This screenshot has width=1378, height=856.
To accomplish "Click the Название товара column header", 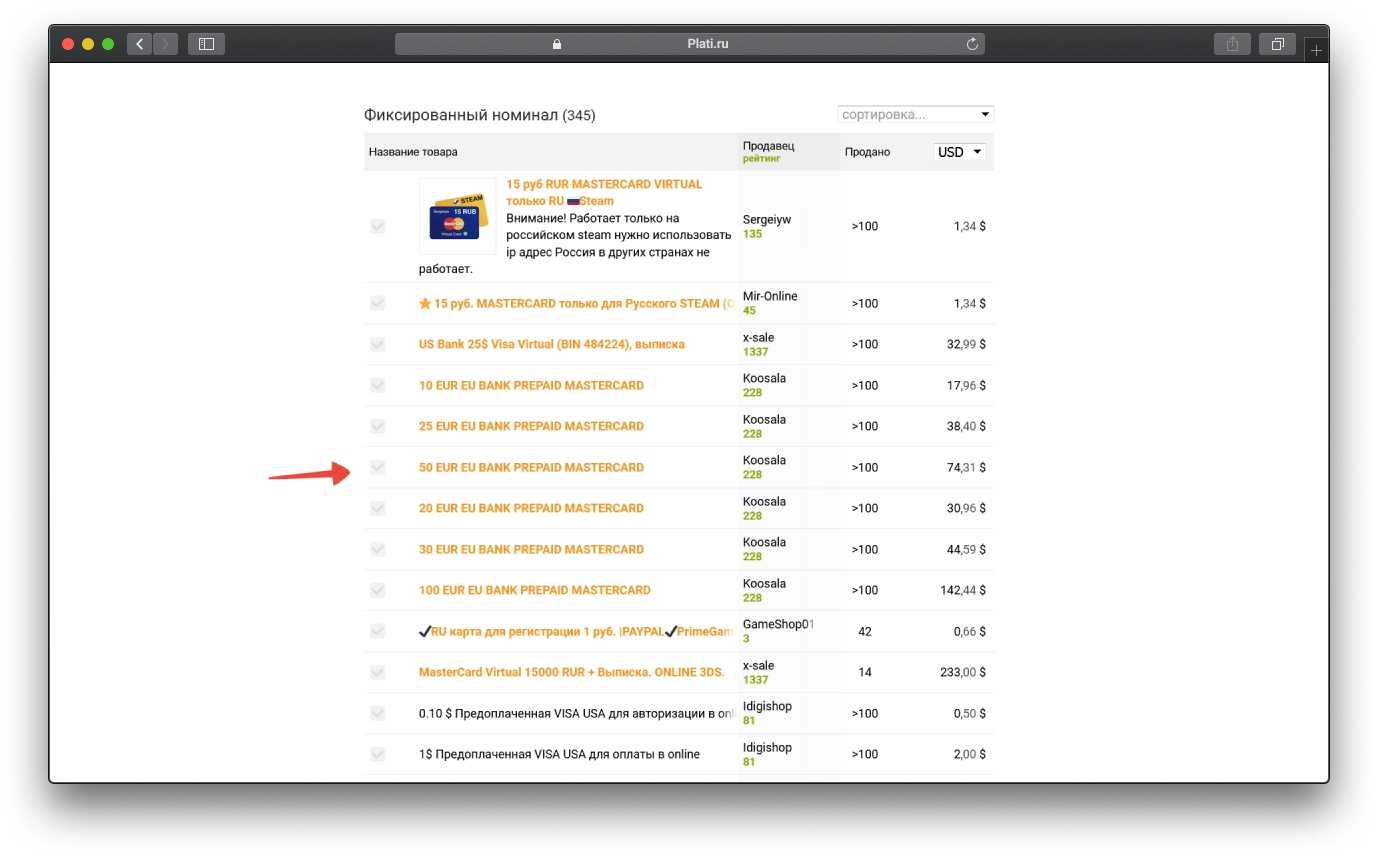I will (413, 152).
